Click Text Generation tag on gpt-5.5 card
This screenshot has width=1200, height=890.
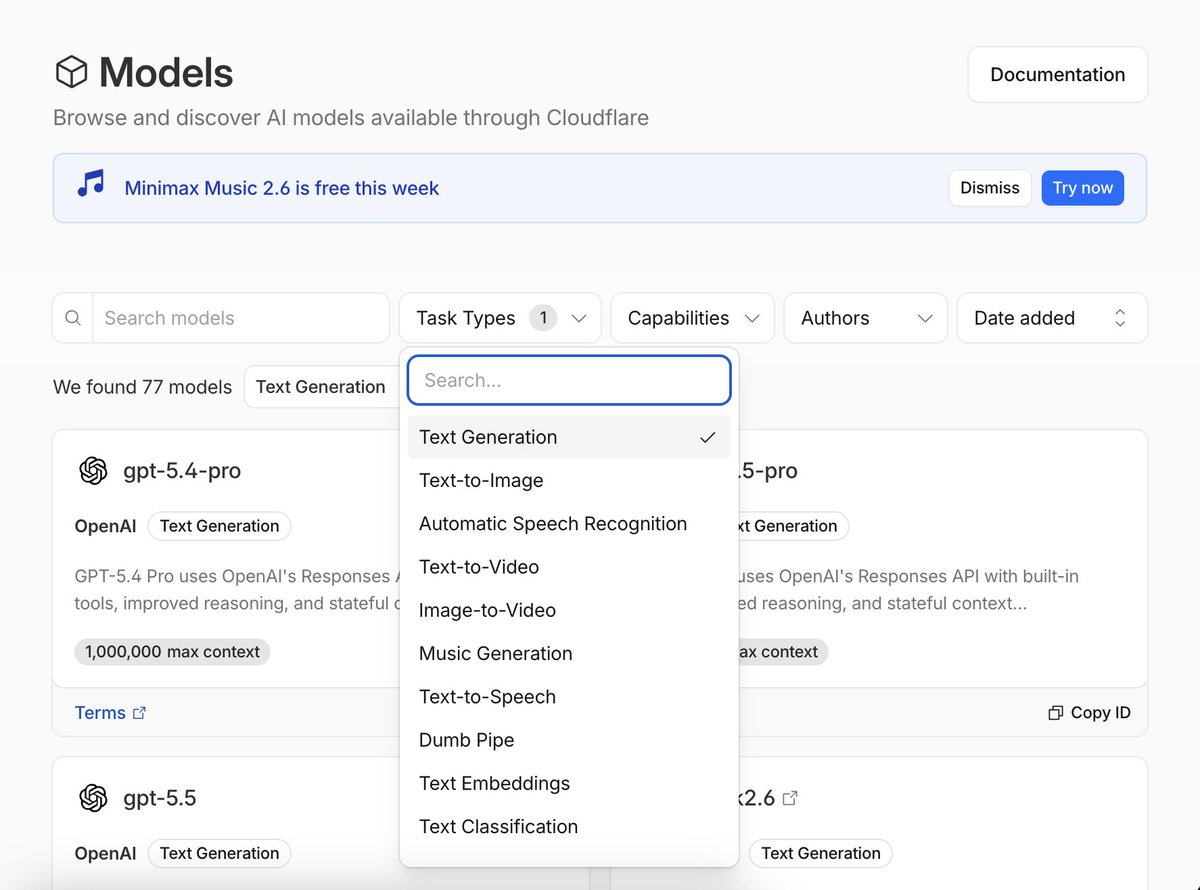[x=219, y=853]
